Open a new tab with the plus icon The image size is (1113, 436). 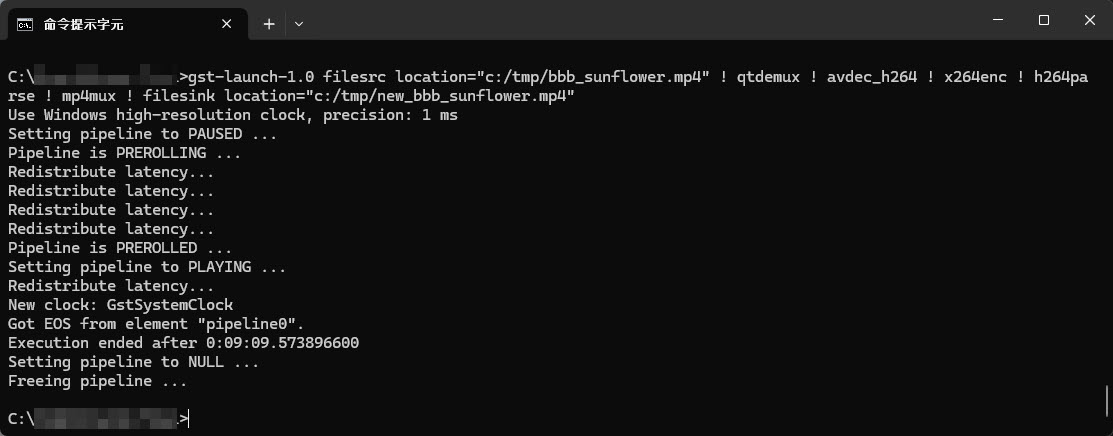(269, 24)
